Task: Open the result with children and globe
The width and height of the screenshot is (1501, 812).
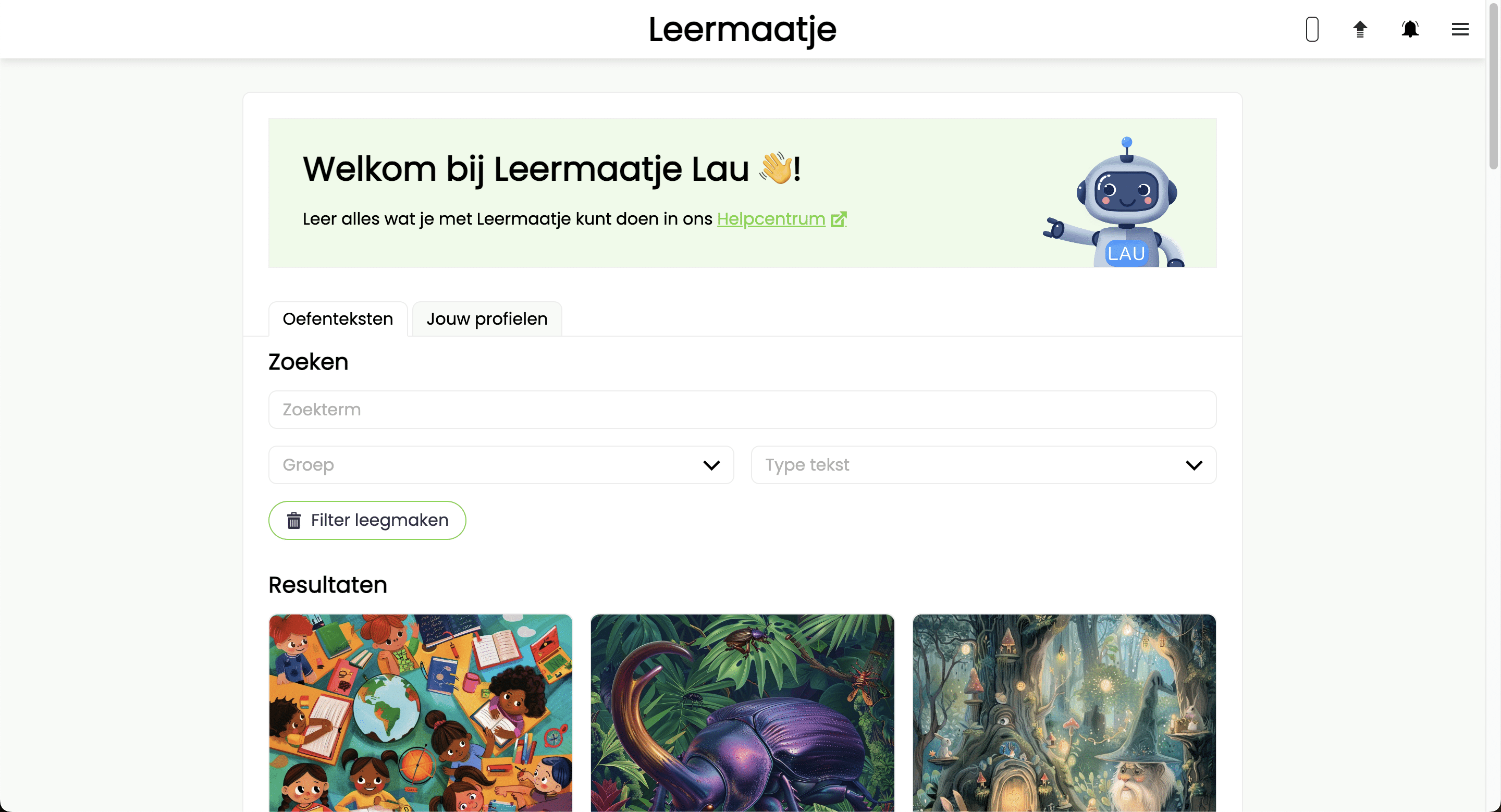Action: point(421,713)
